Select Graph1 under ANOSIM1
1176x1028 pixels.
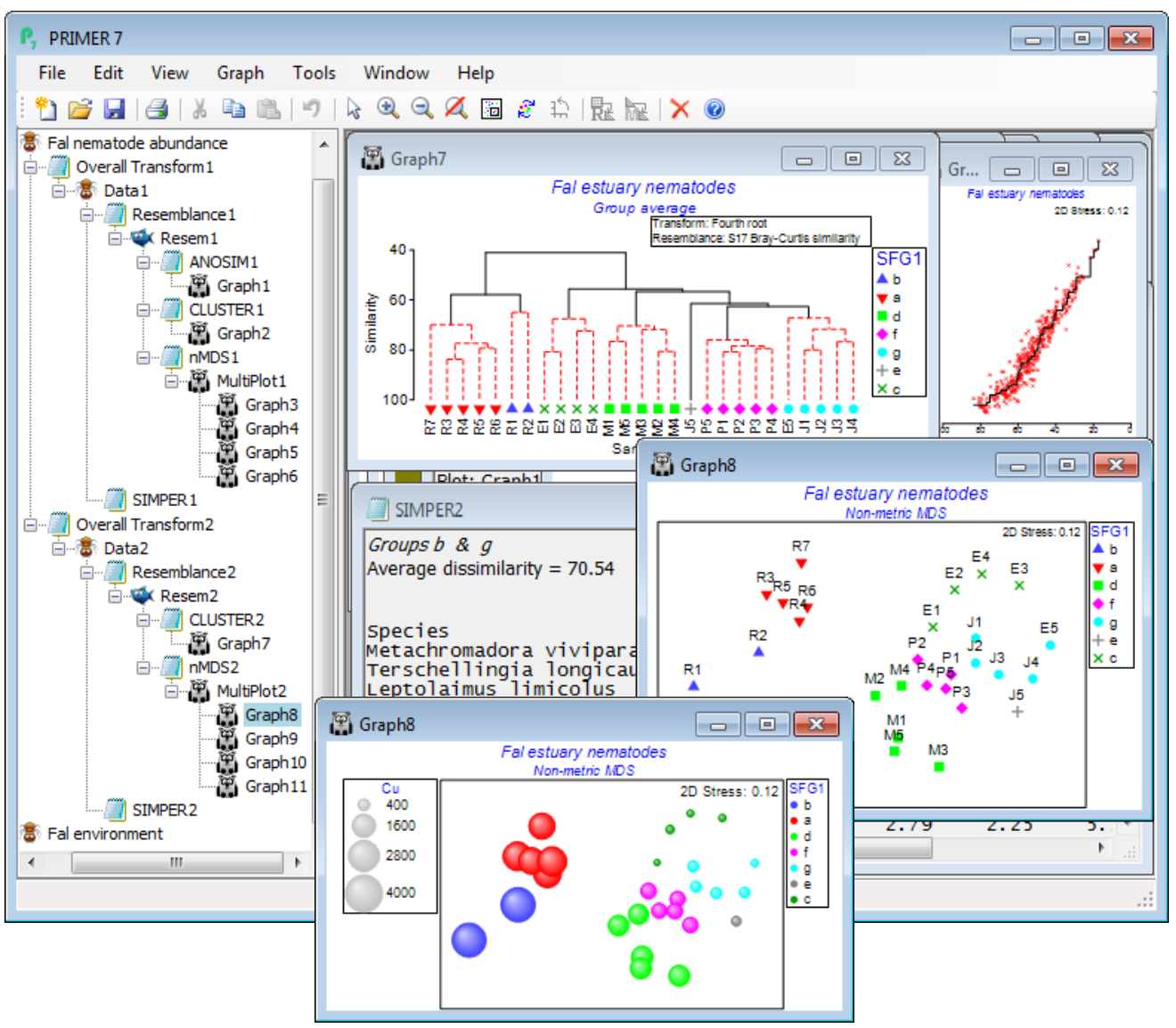243,286
